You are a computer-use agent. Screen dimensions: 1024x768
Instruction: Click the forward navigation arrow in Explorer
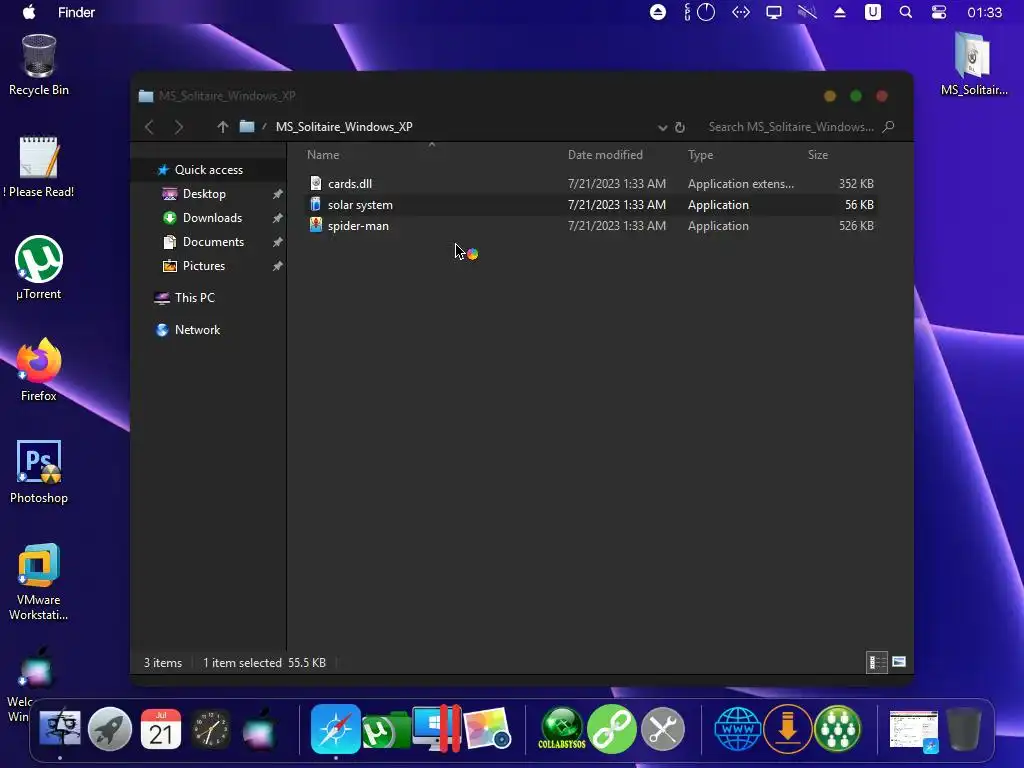(179, 127)
